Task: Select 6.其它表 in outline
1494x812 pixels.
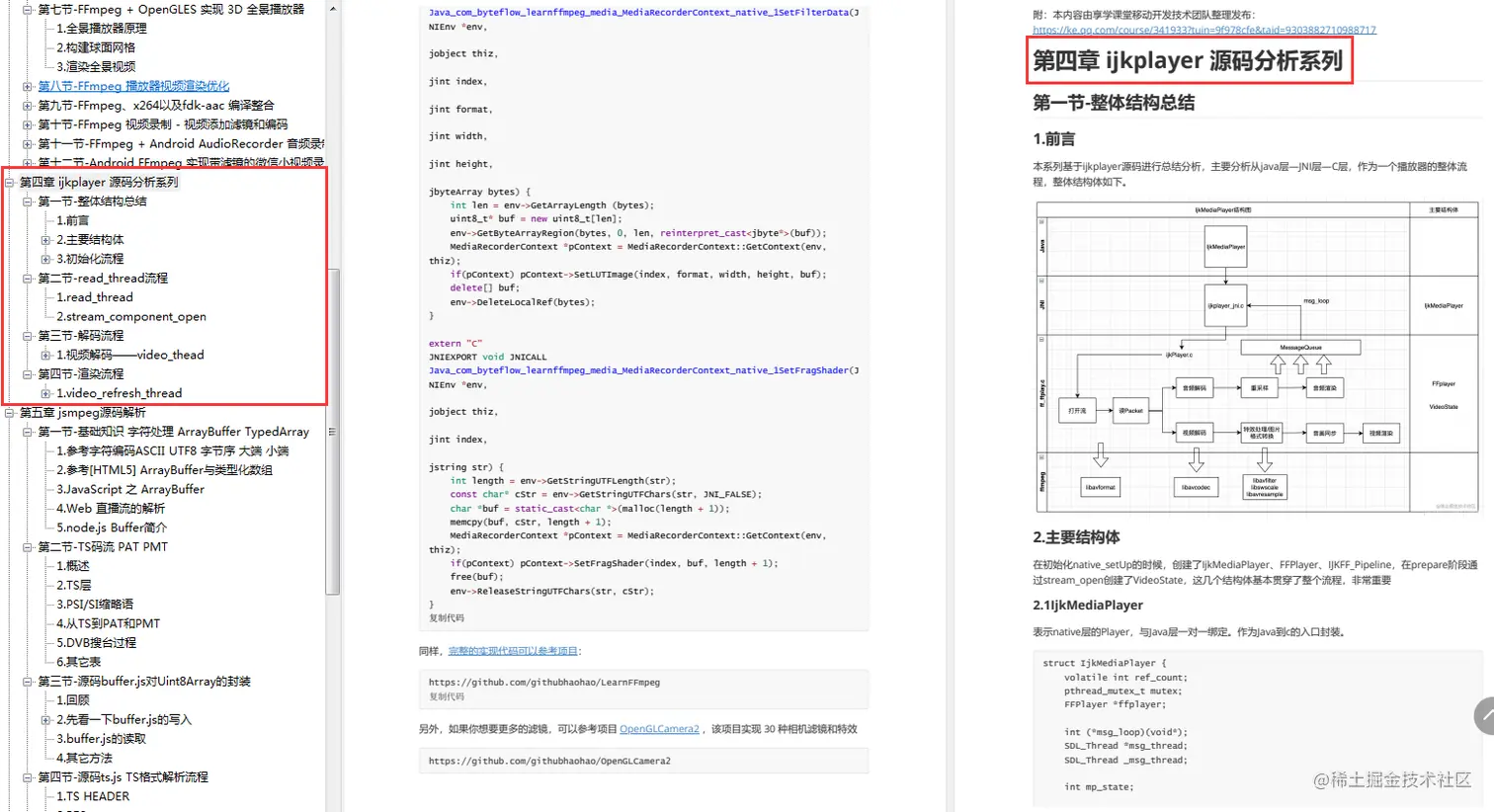Action: point(78,663)
